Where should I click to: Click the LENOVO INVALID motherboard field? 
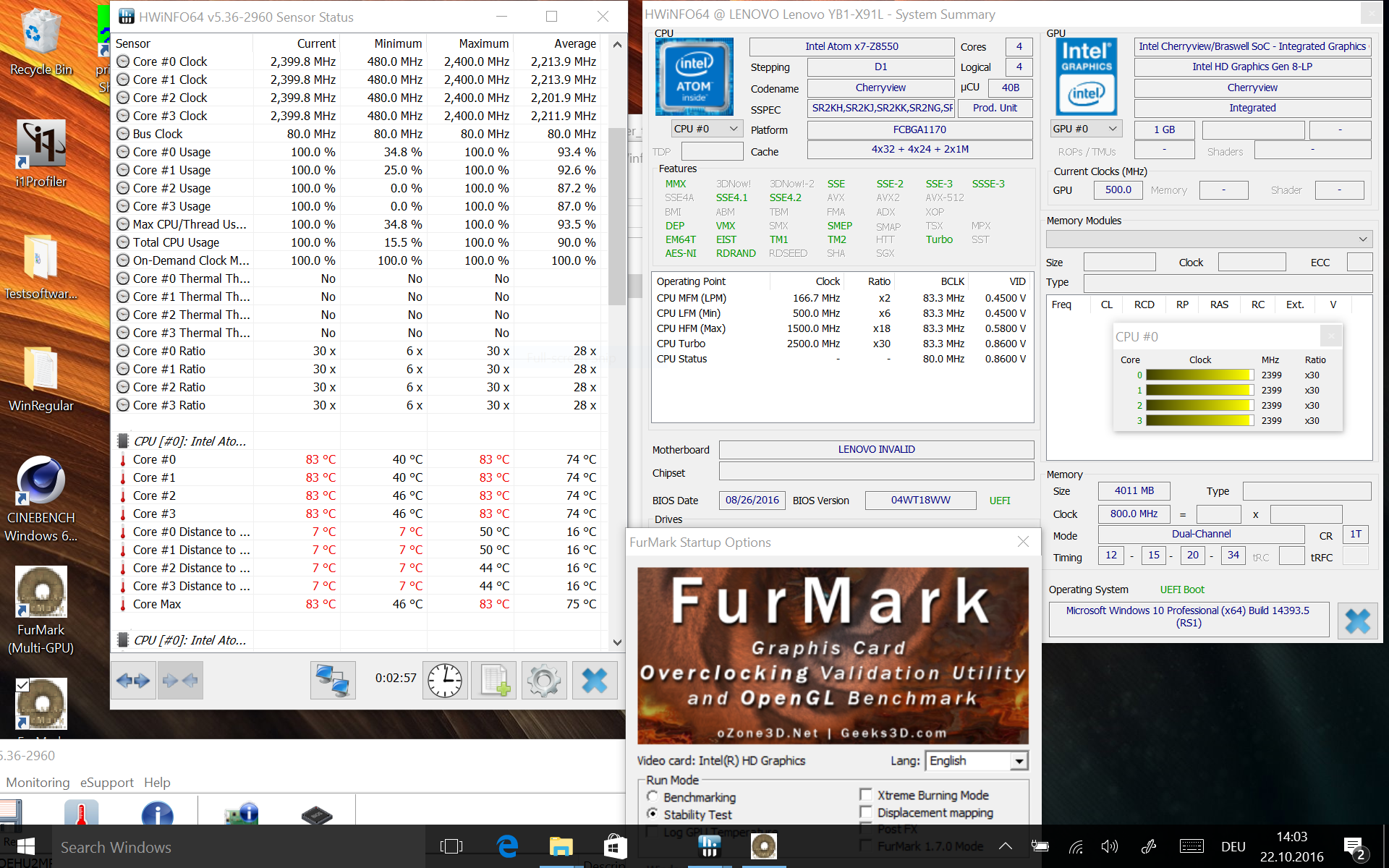pos(876,449)
